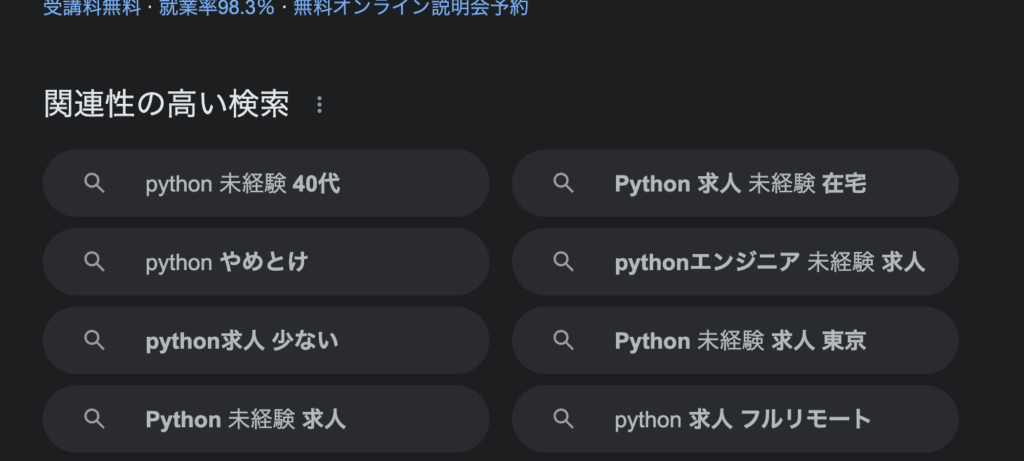Click search icon beside "python 求人 フルリモート"
Screen dimensions: 1024x461
[564, 418]
